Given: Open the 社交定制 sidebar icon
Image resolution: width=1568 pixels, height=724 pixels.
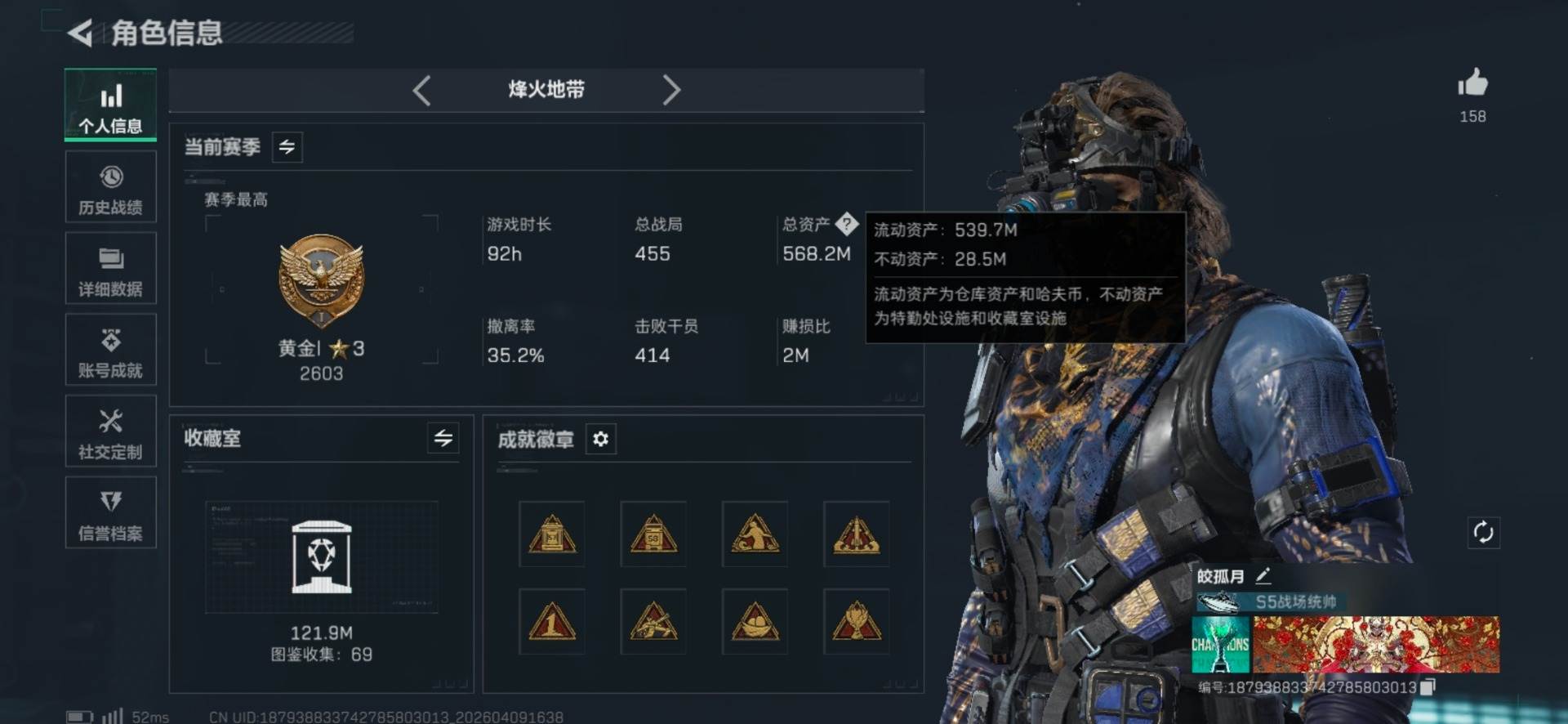Looking at the screenshot, I should tap(110, 431).
